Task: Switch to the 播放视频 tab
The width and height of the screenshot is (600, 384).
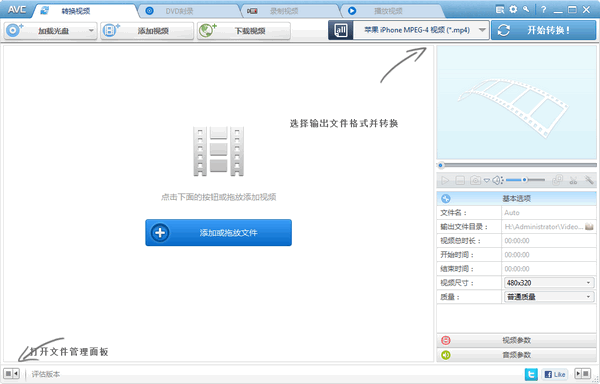Action: coord(388,11)
